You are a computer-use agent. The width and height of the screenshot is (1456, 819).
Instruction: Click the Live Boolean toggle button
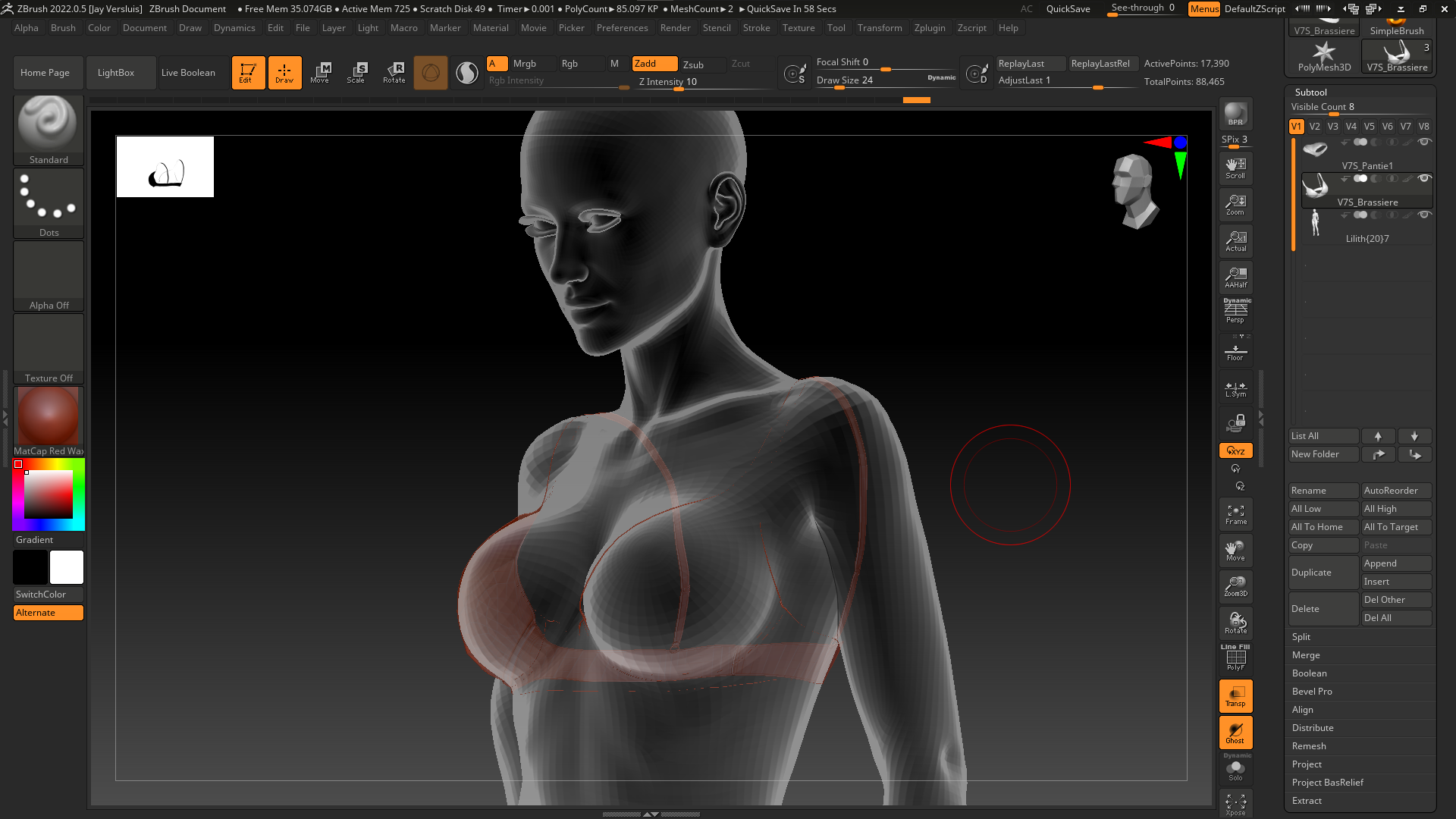coord(188,71)
